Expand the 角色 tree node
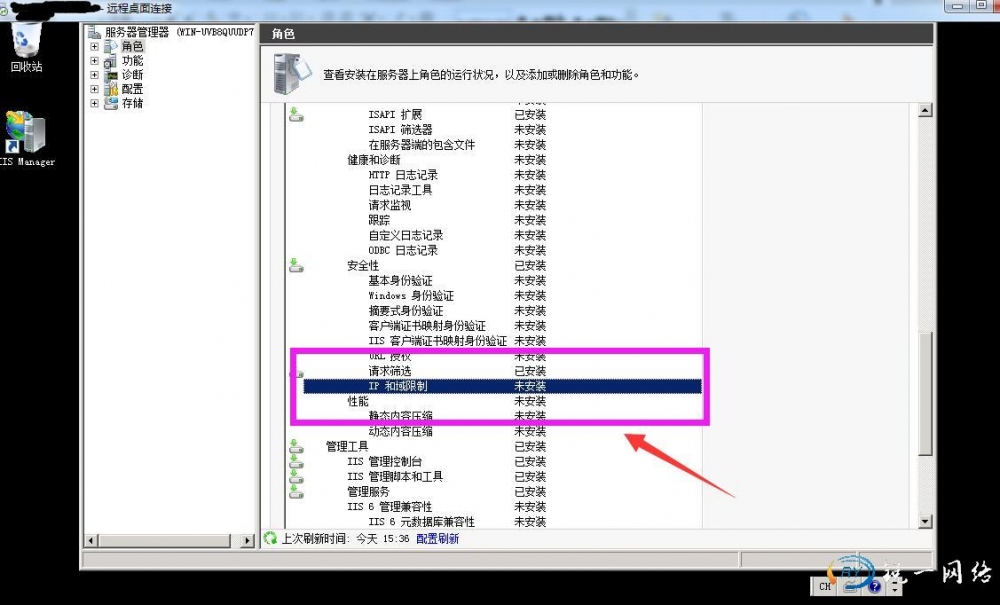1000x605 pixels. point(95,46)
